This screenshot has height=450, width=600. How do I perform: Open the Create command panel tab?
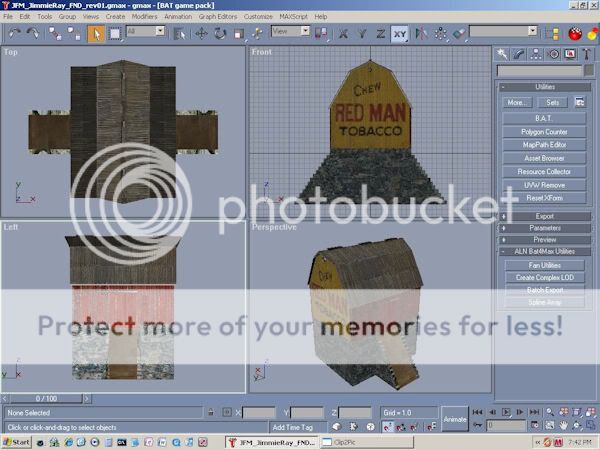503,54
